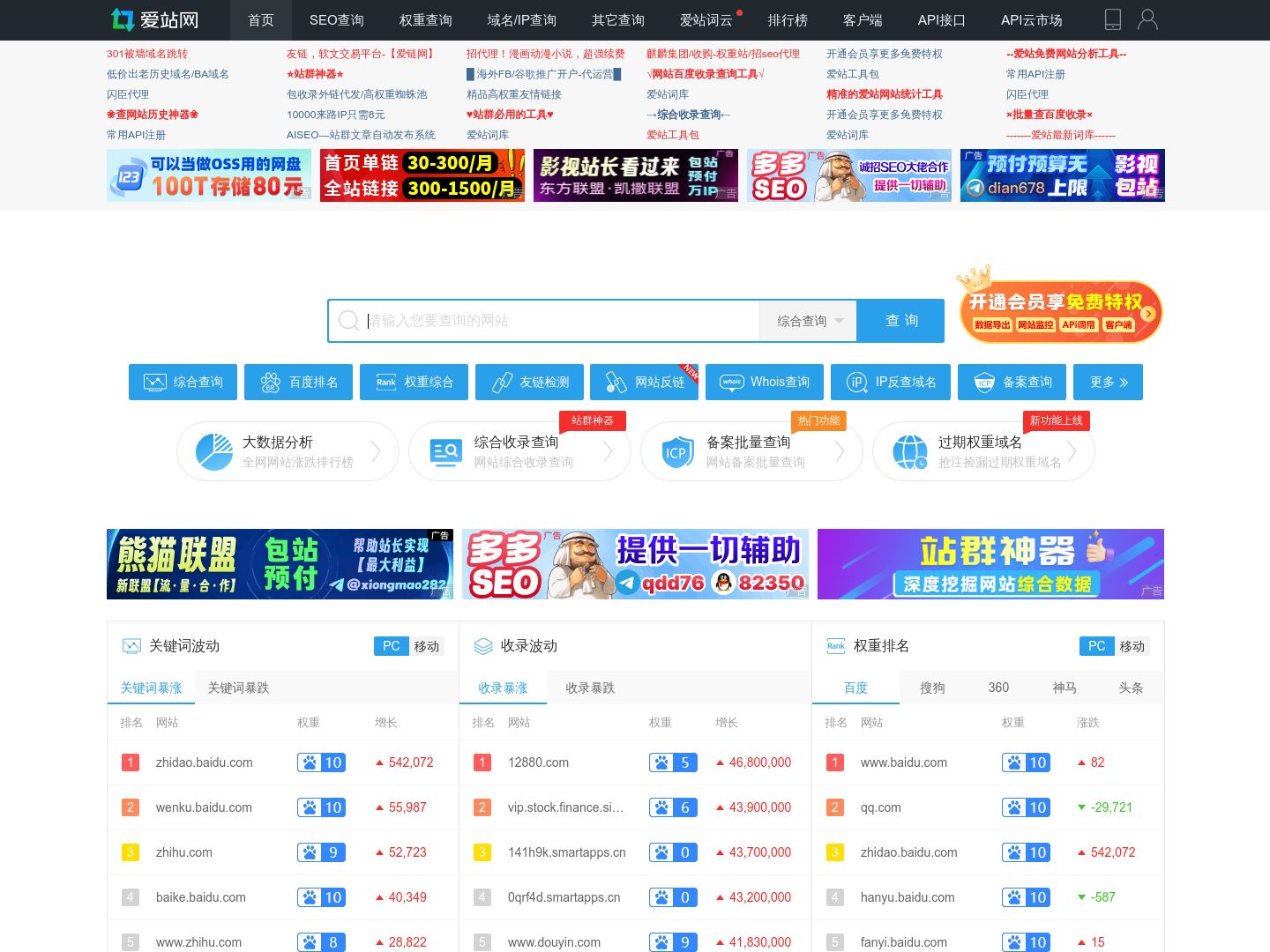
Task: Open the 综合查询 query type dropdown
Action: tap(810, 321)
